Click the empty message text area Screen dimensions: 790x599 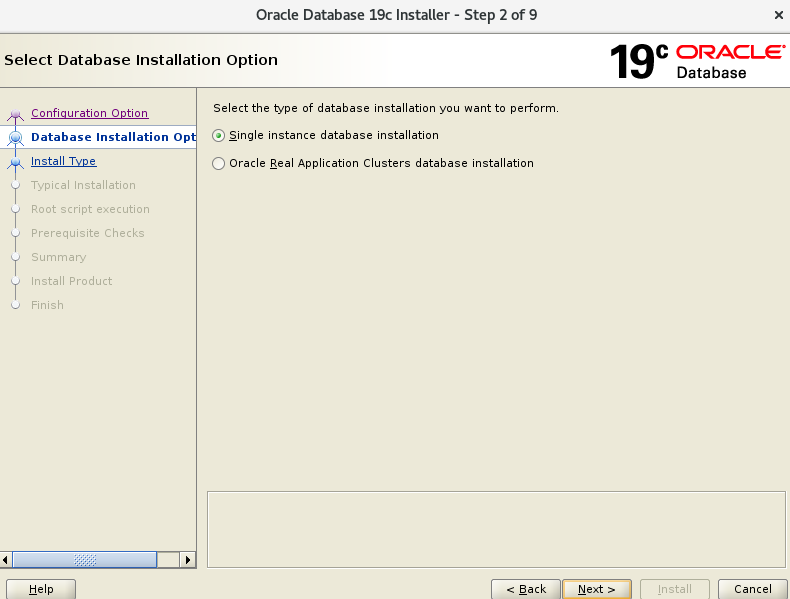pyautogui.click(x=496, y=529)
